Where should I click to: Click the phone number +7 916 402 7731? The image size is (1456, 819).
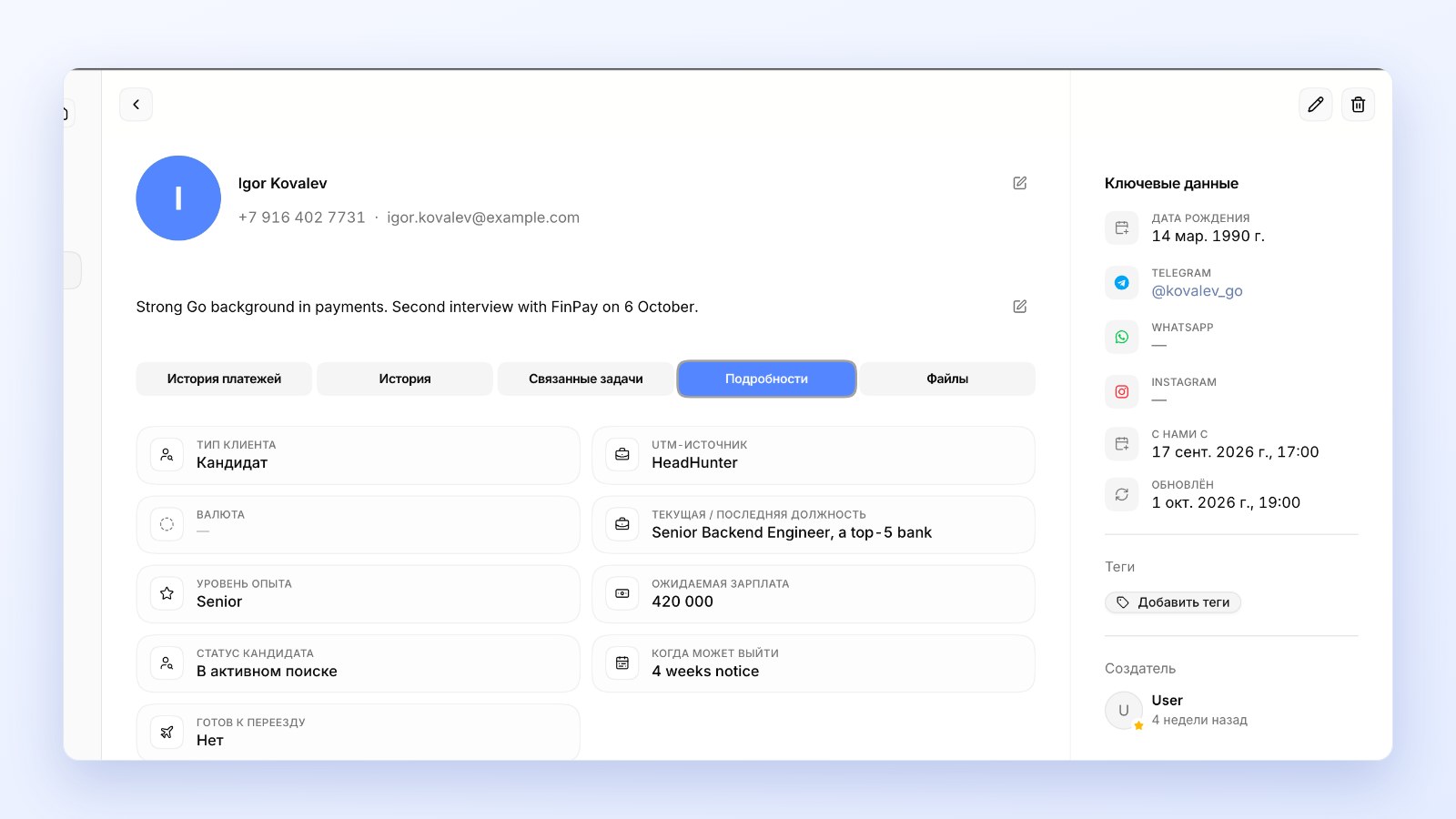(301, 217)
